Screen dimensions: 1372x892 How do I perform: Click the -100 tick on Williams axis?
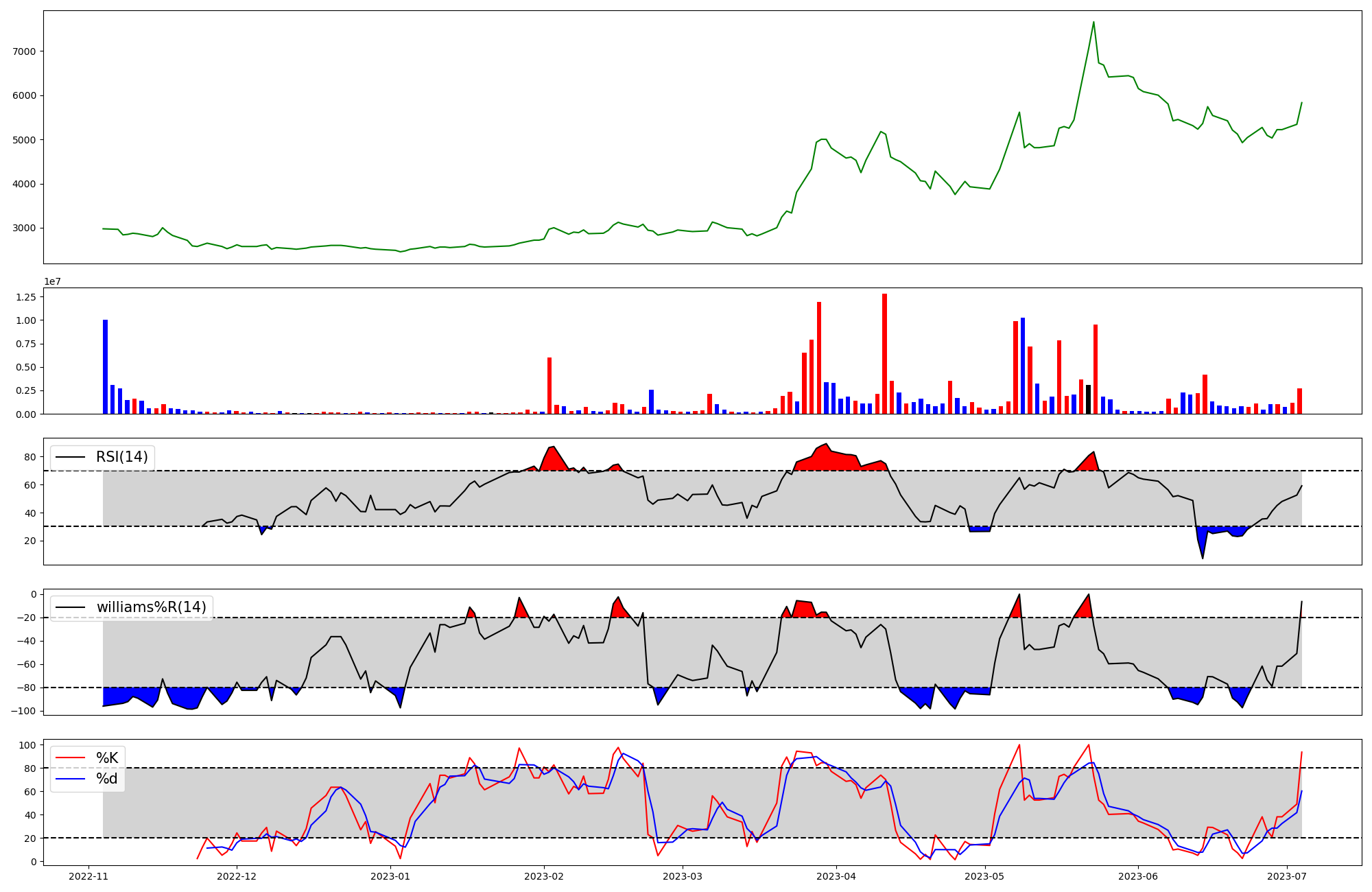click(23, 711)
